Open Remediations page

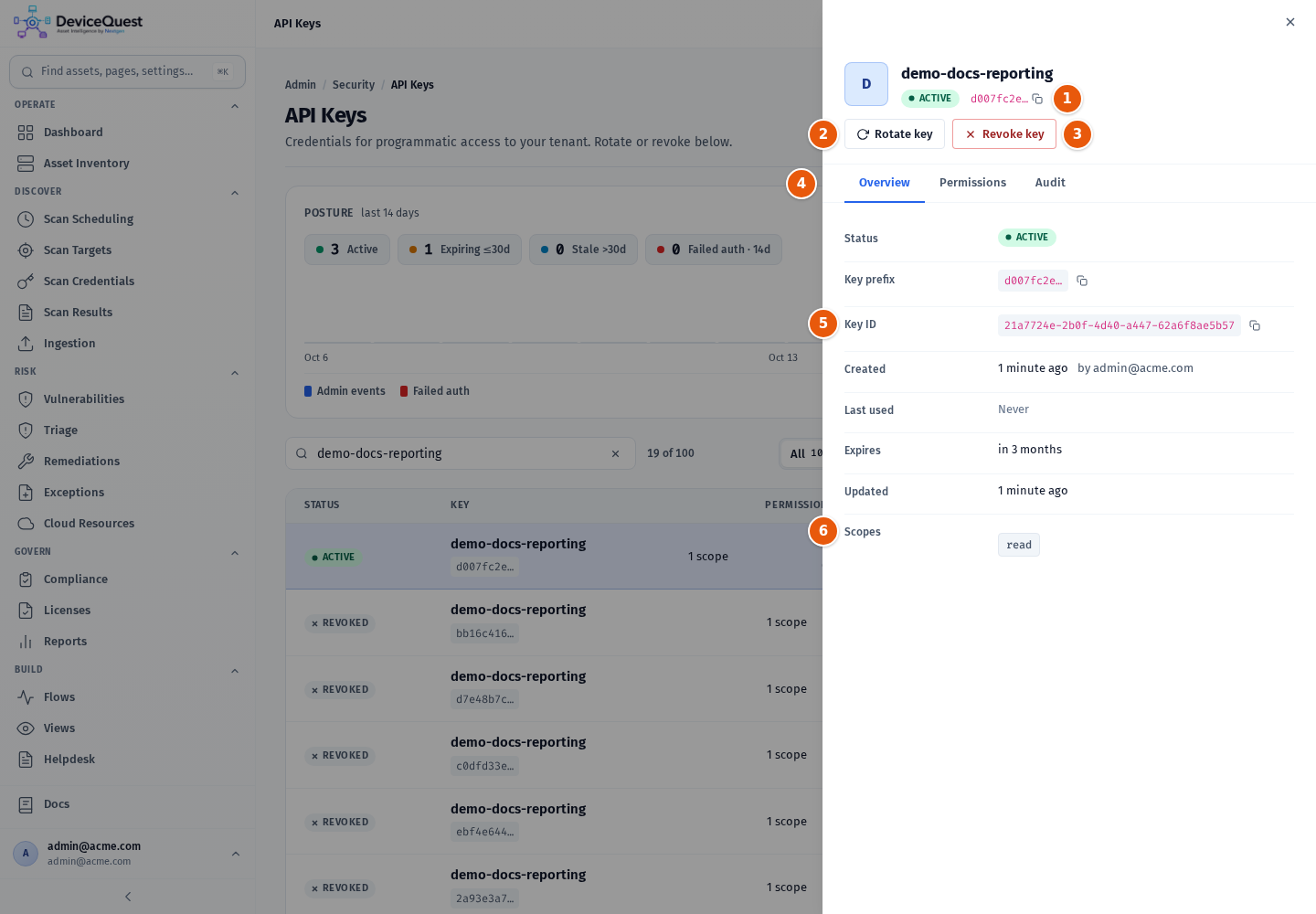pos(127,462)
